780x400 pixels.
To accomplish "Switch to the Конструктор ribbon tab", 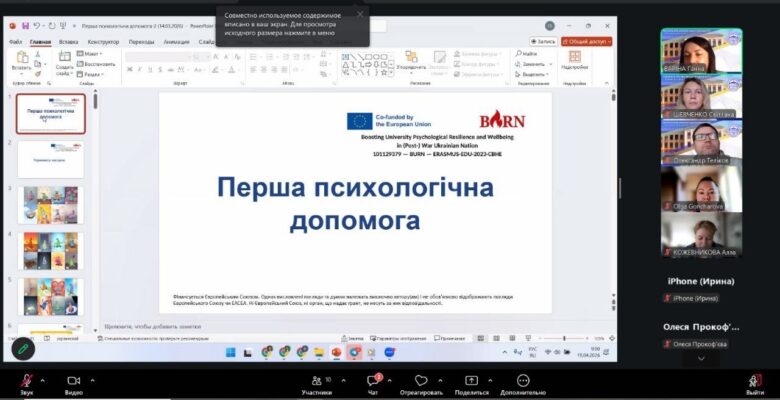I will click(103, 42).
